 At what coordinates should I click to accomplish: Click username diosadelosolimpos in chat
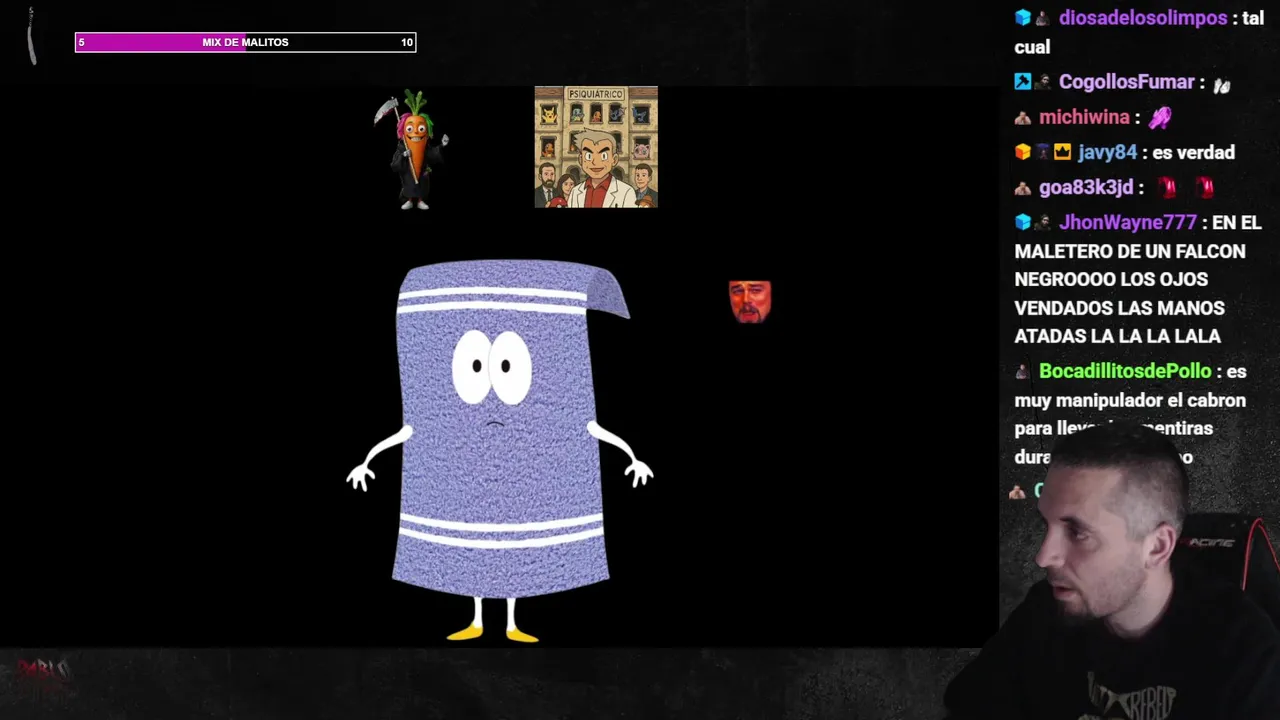pyautogui.click(x=1142, y=18)
